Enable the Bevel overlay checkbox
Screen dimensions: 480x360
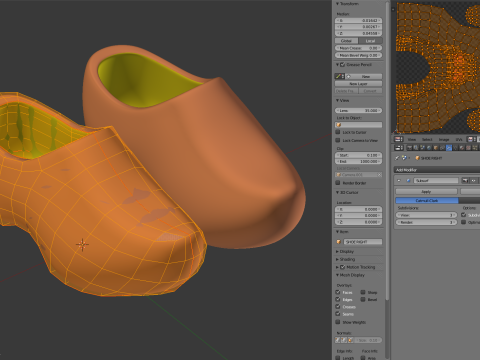[x=363, y=299]
